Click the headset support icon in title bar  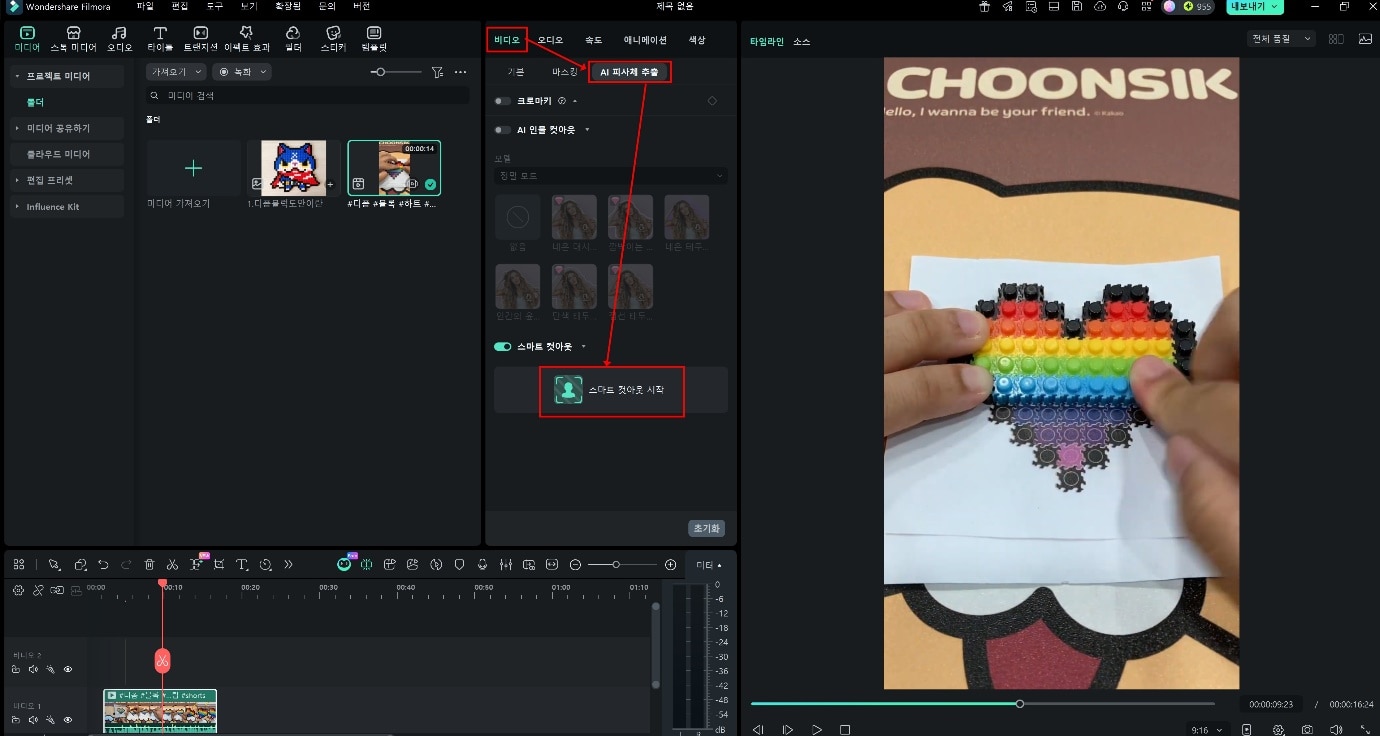[x=1123, y=6]
